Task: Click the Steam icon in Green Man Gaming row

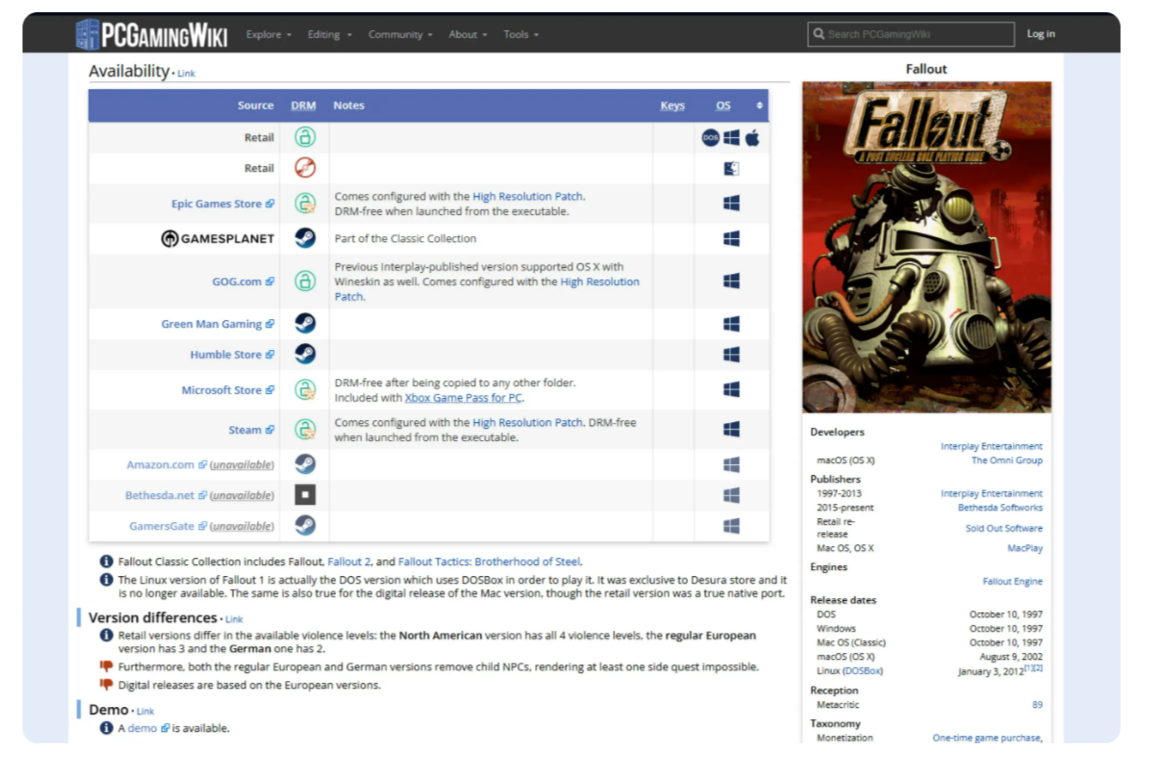Action: 305,324
